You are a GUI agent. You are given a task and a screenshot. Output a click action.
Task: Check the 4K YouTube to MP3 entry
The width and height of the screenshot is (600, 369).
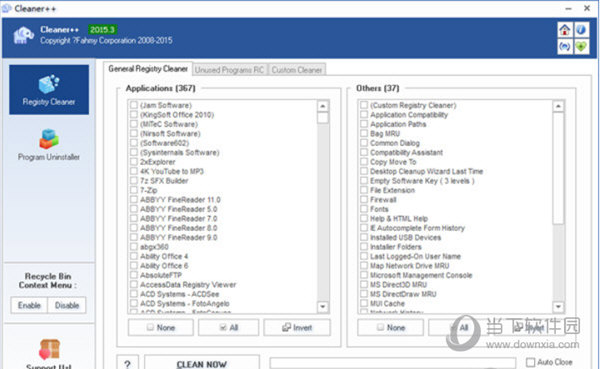134,171
